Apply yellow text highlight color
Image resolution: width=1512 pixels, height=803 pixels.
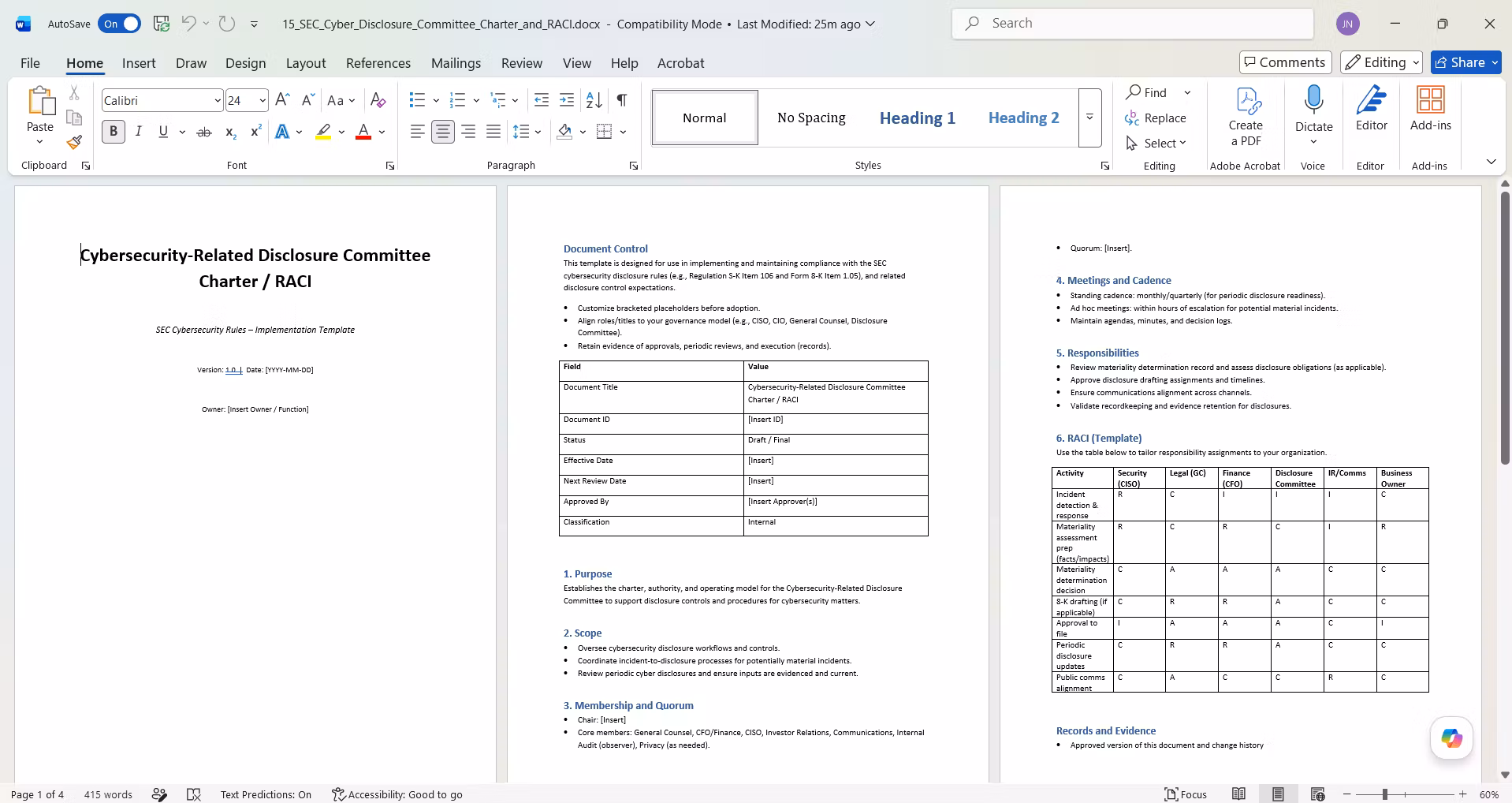323,132
